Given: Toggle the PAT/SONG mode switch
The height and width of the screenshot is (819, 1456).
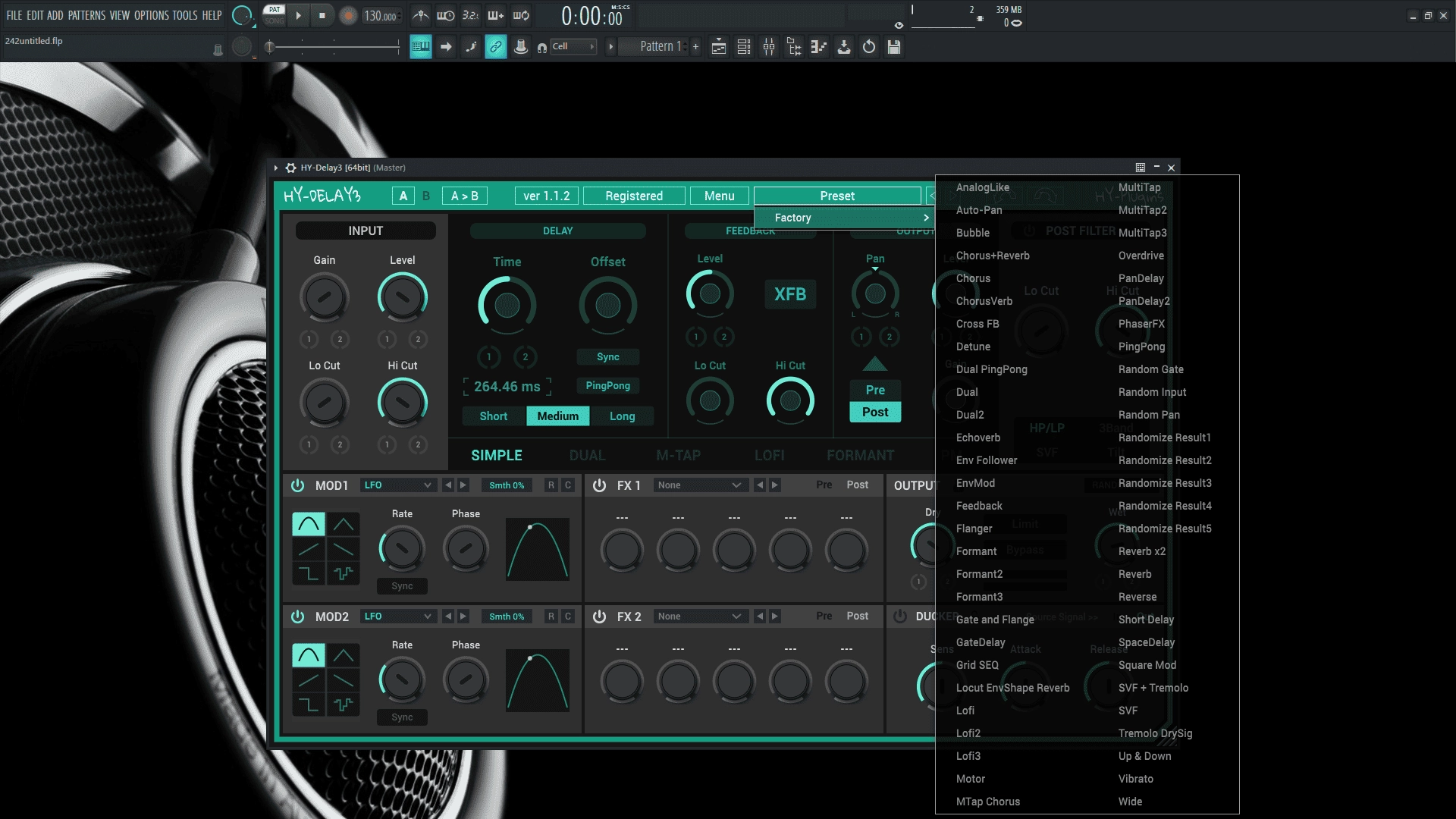Looking at the screenshot, I should [275, 15].
